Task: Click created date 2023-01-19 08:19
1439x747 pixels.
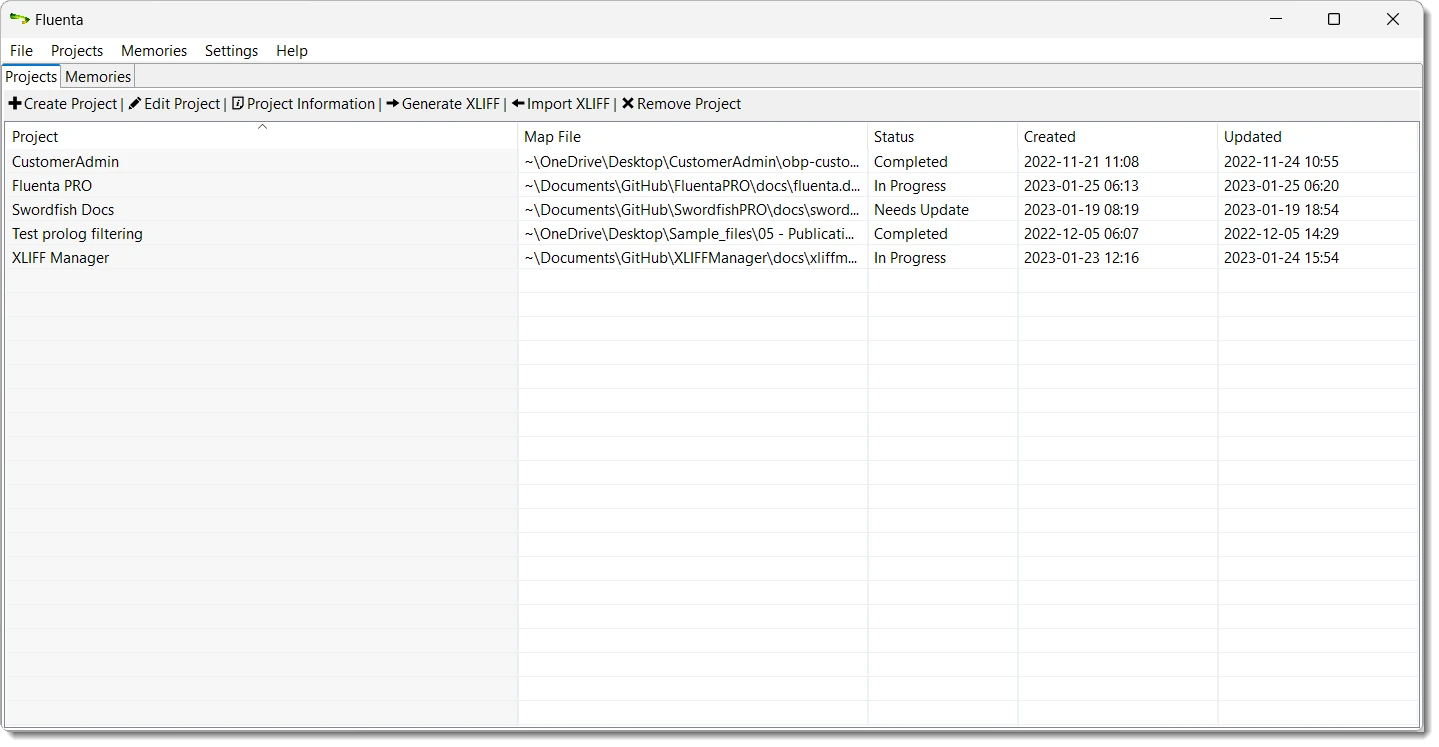Action: tap(1081, 210)
